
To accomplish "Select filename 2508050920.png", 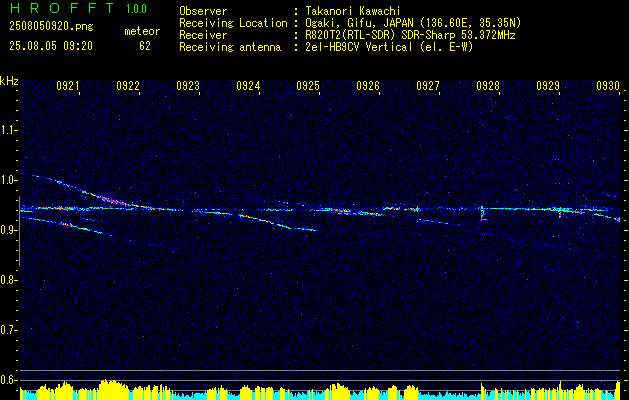I will [51, 27].
